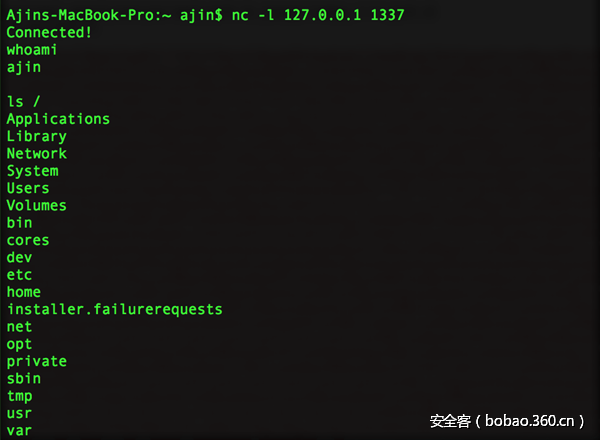Click the ajin username output line

pyautogui.click(x=24, y=67)
